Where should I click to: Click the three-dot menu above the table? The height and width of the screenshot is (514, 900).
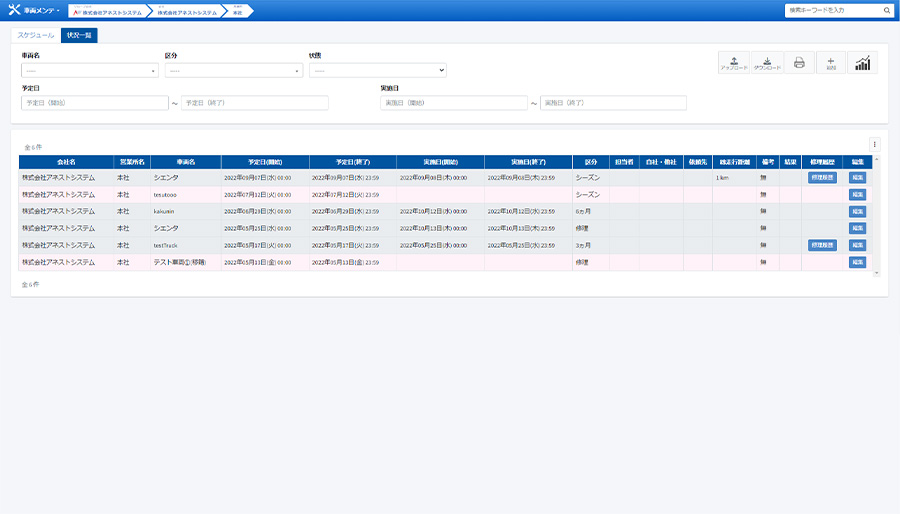coord(875,144)
